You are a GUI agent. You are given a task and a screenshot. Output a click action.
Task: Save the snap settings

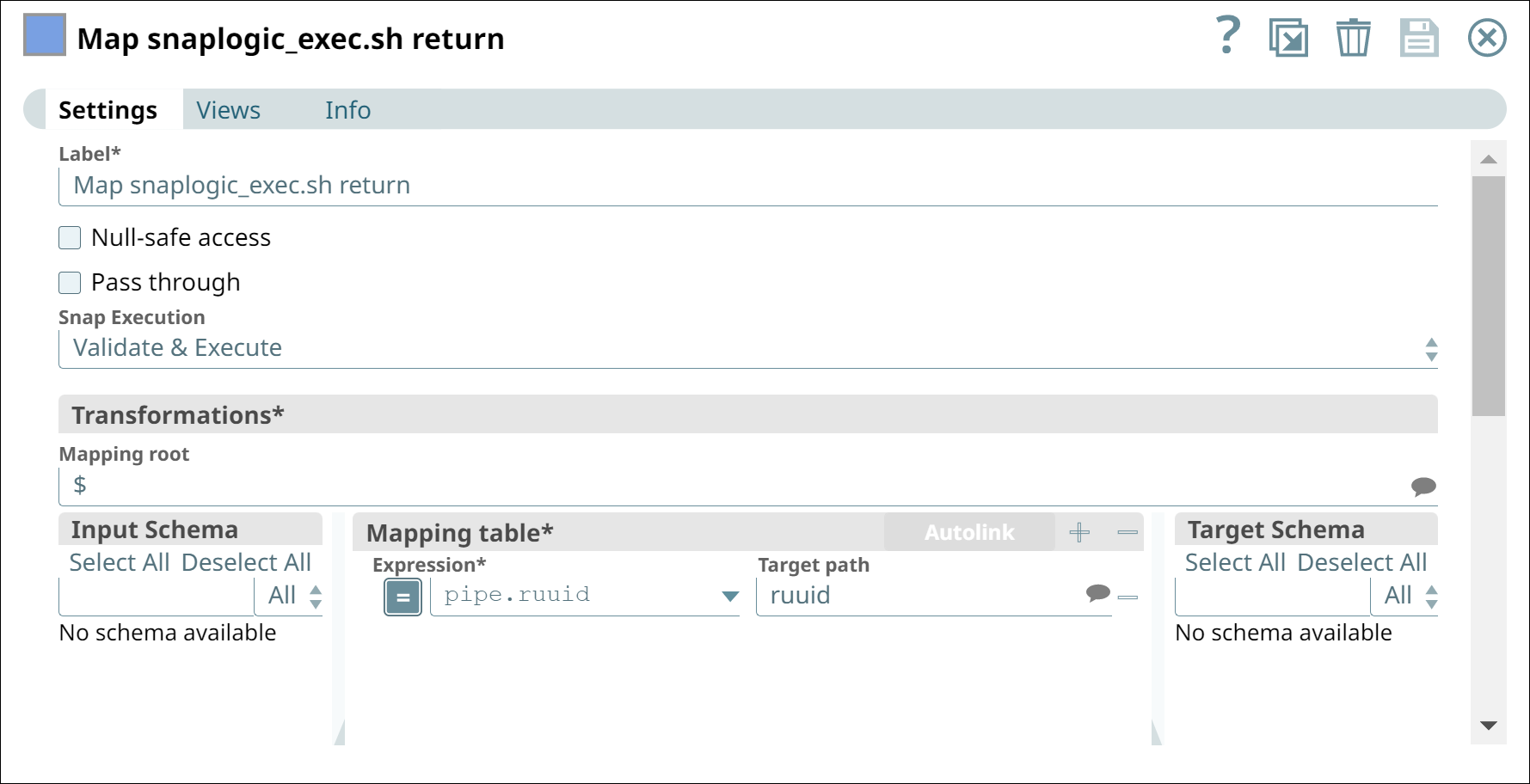[x=1419, y=37]
